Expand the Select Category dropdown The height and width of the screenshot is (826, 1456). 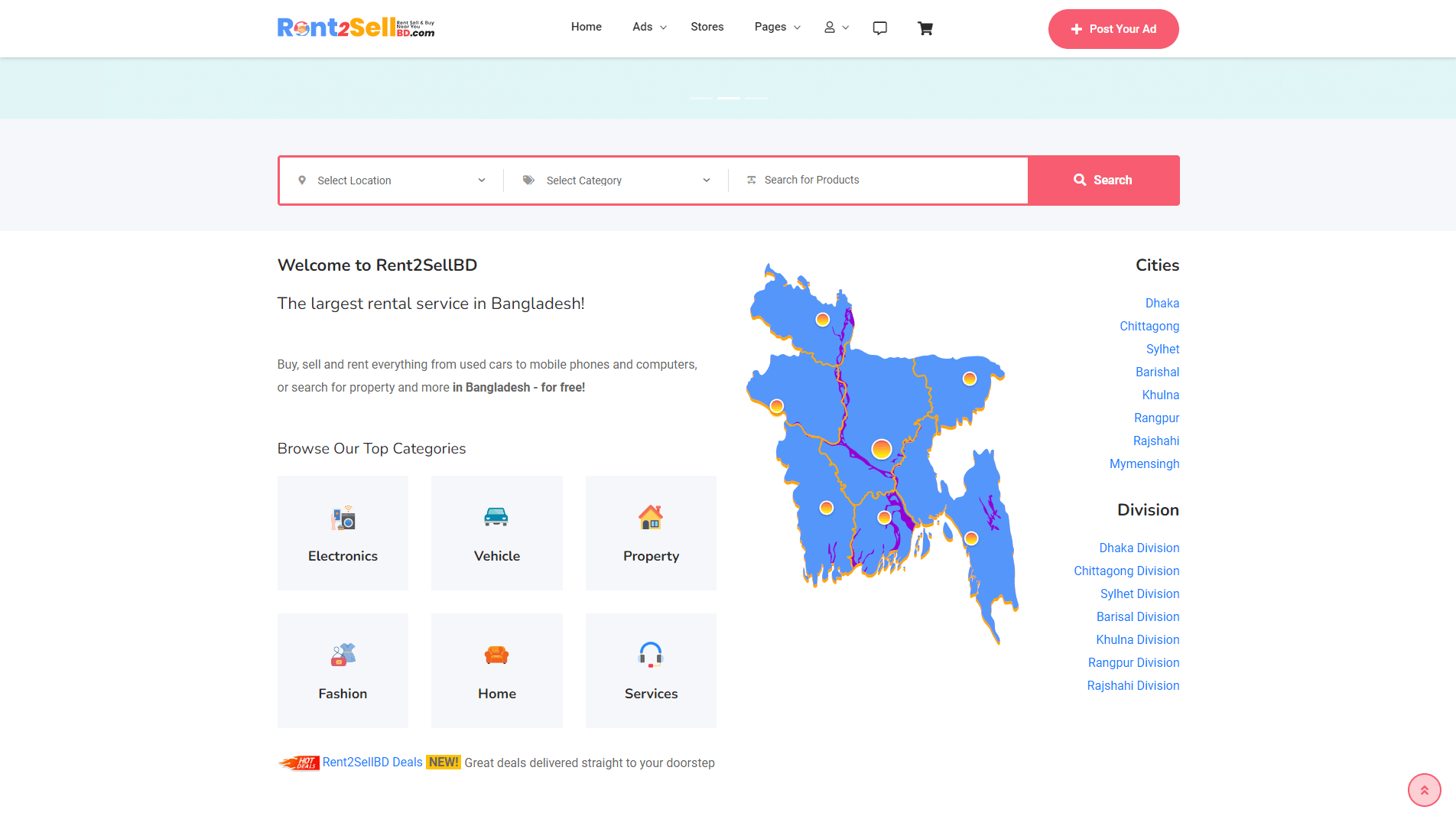tap(616, 180)
